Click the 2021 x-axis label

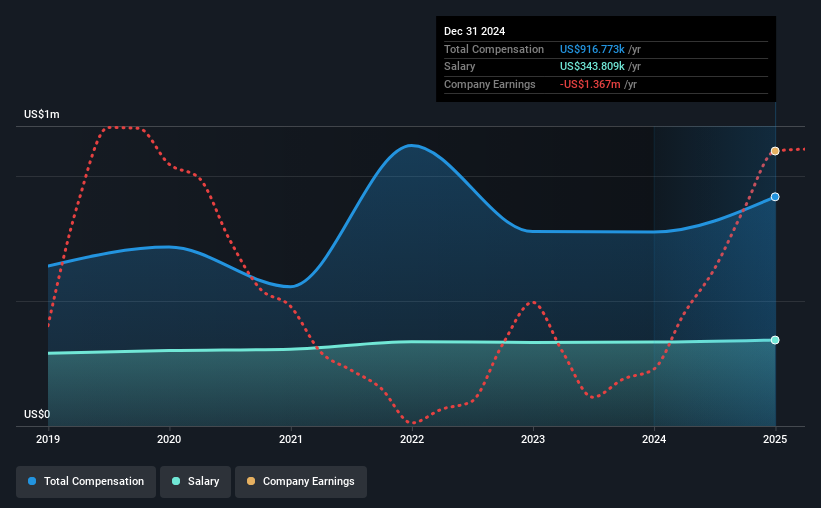[291, 439]
